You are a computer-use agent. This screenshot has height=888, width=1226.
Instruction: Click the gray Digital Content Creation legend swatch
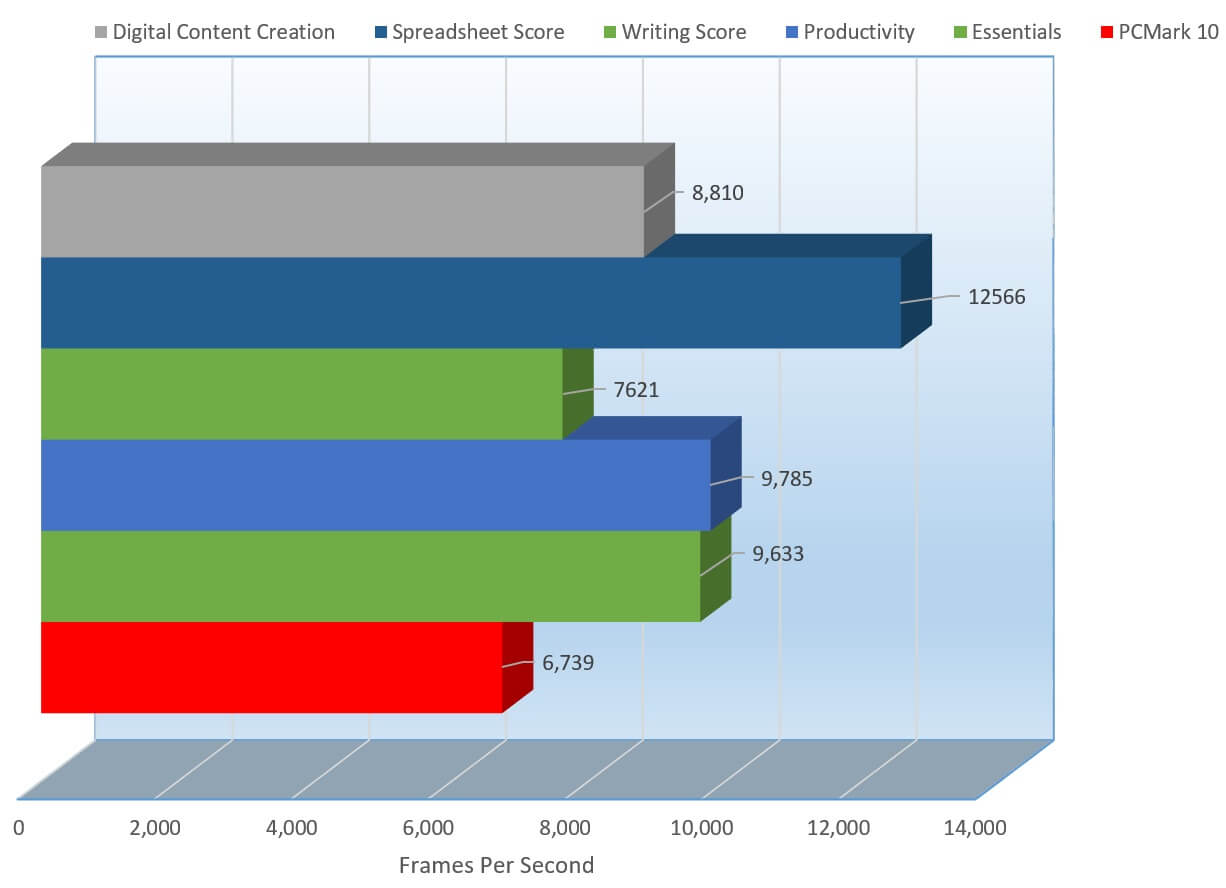100,32
